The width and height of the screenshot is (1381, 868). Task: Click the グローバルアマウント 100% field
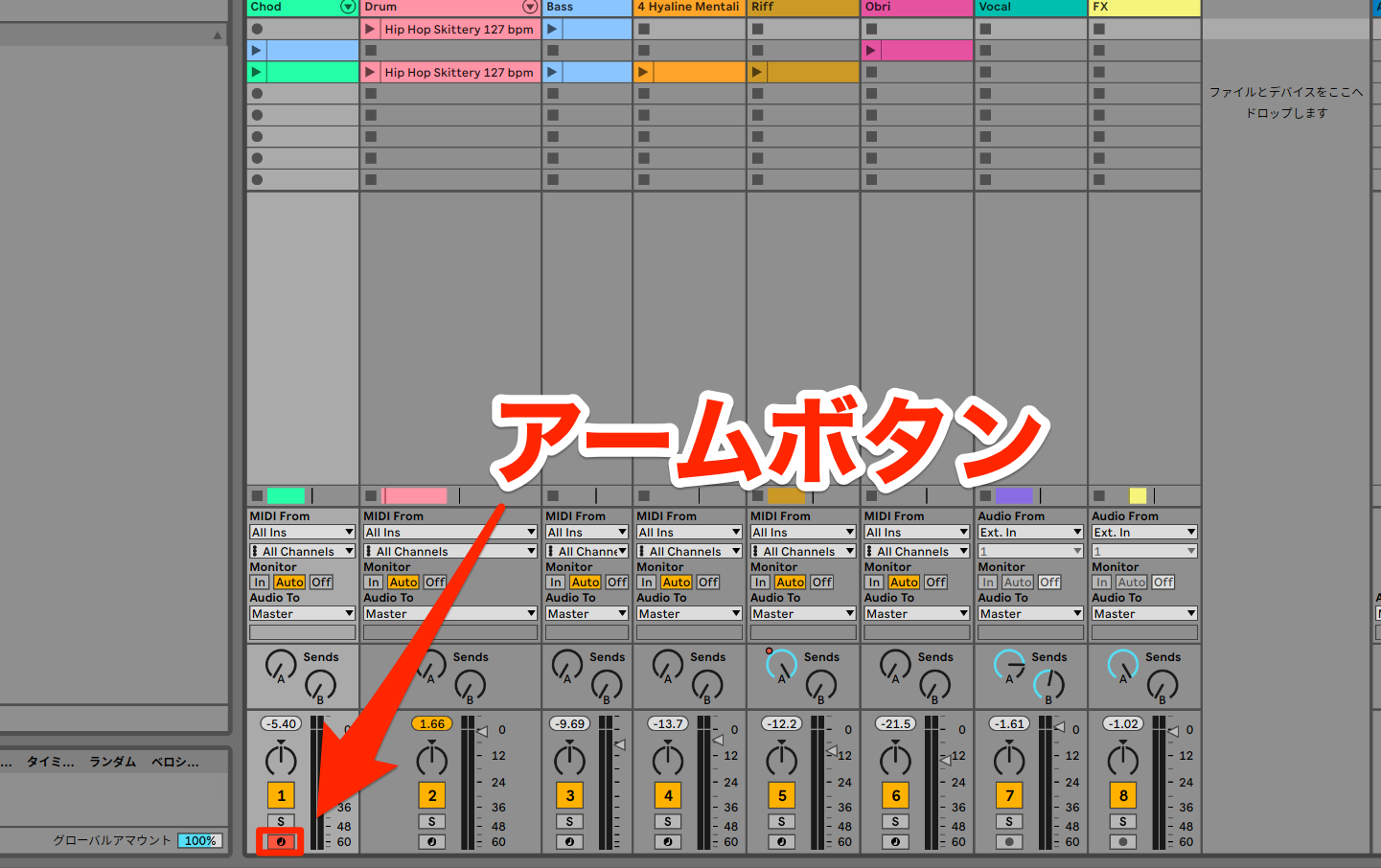199,841
